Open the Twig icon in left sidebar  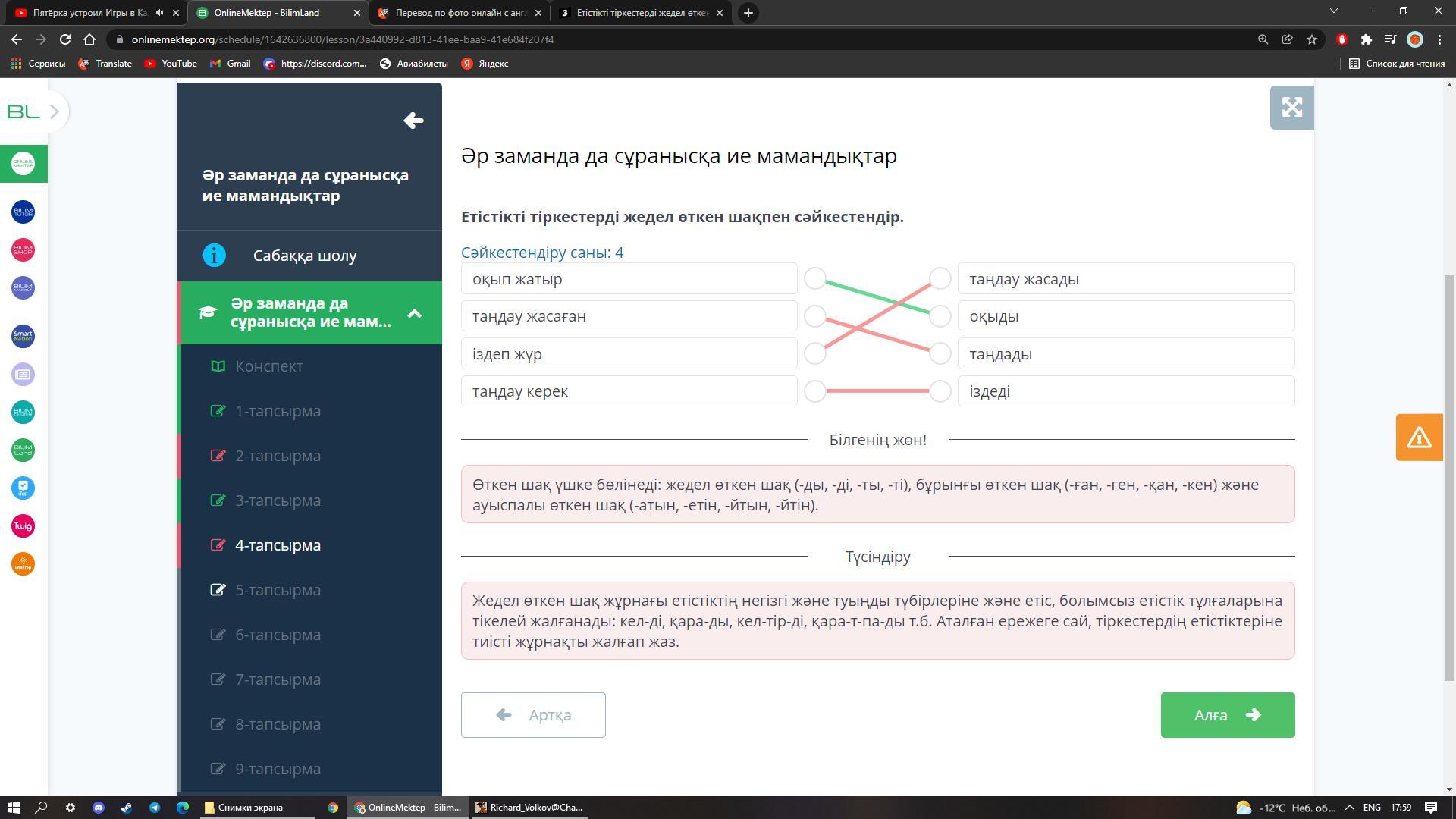(x=23, y=526)
